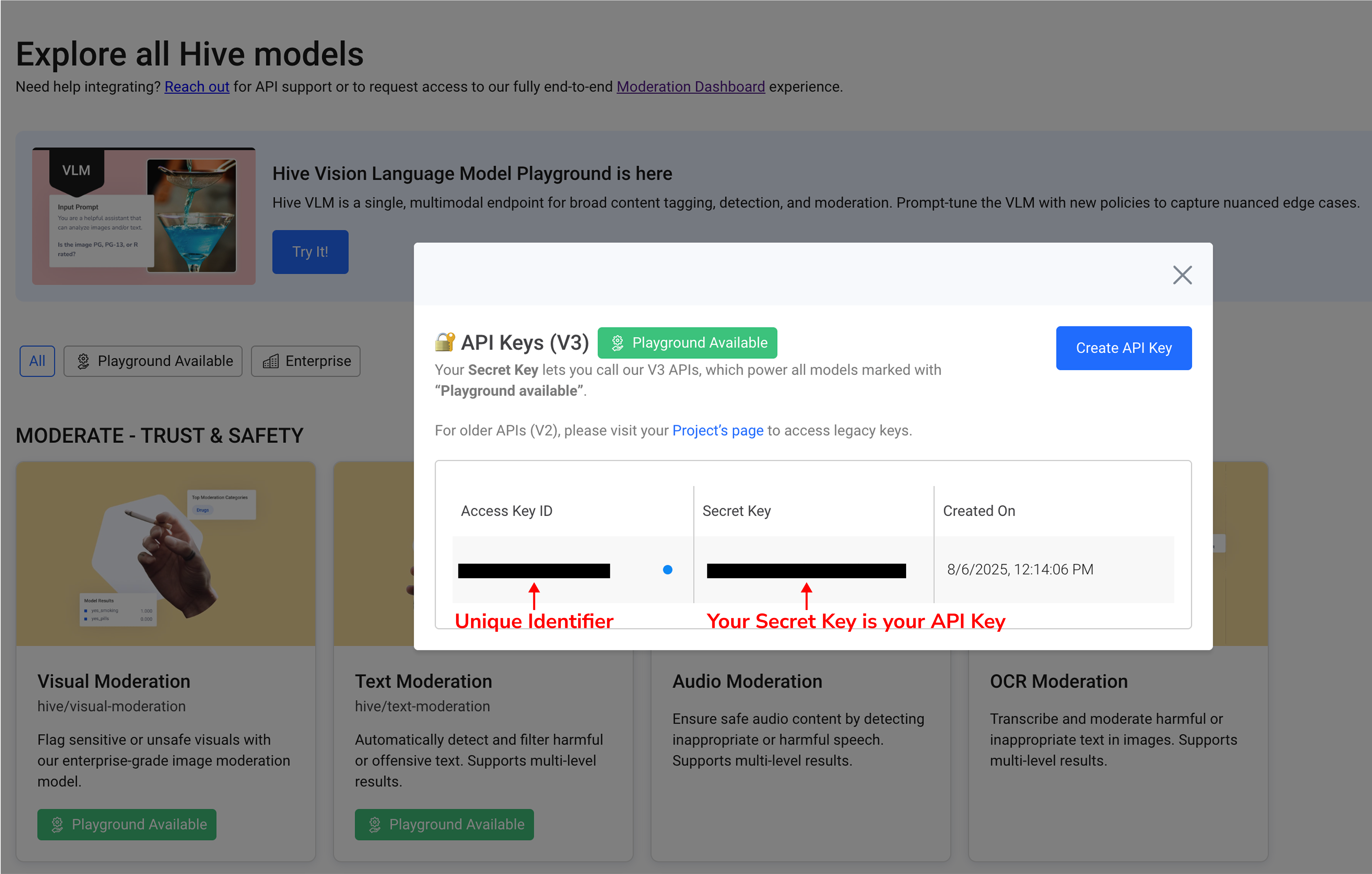This screenshot has height=874, width=1372.
Task: Click the Created On column header
Action: [x=979, y=511]
